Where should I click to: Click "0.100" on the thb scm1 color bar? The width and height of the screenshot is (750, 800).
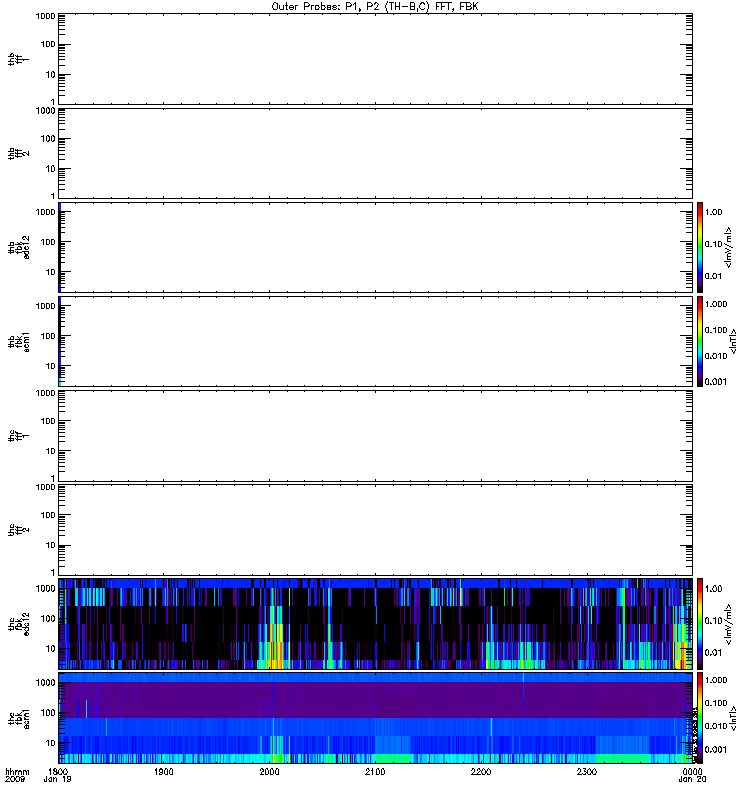click(716, 330)
